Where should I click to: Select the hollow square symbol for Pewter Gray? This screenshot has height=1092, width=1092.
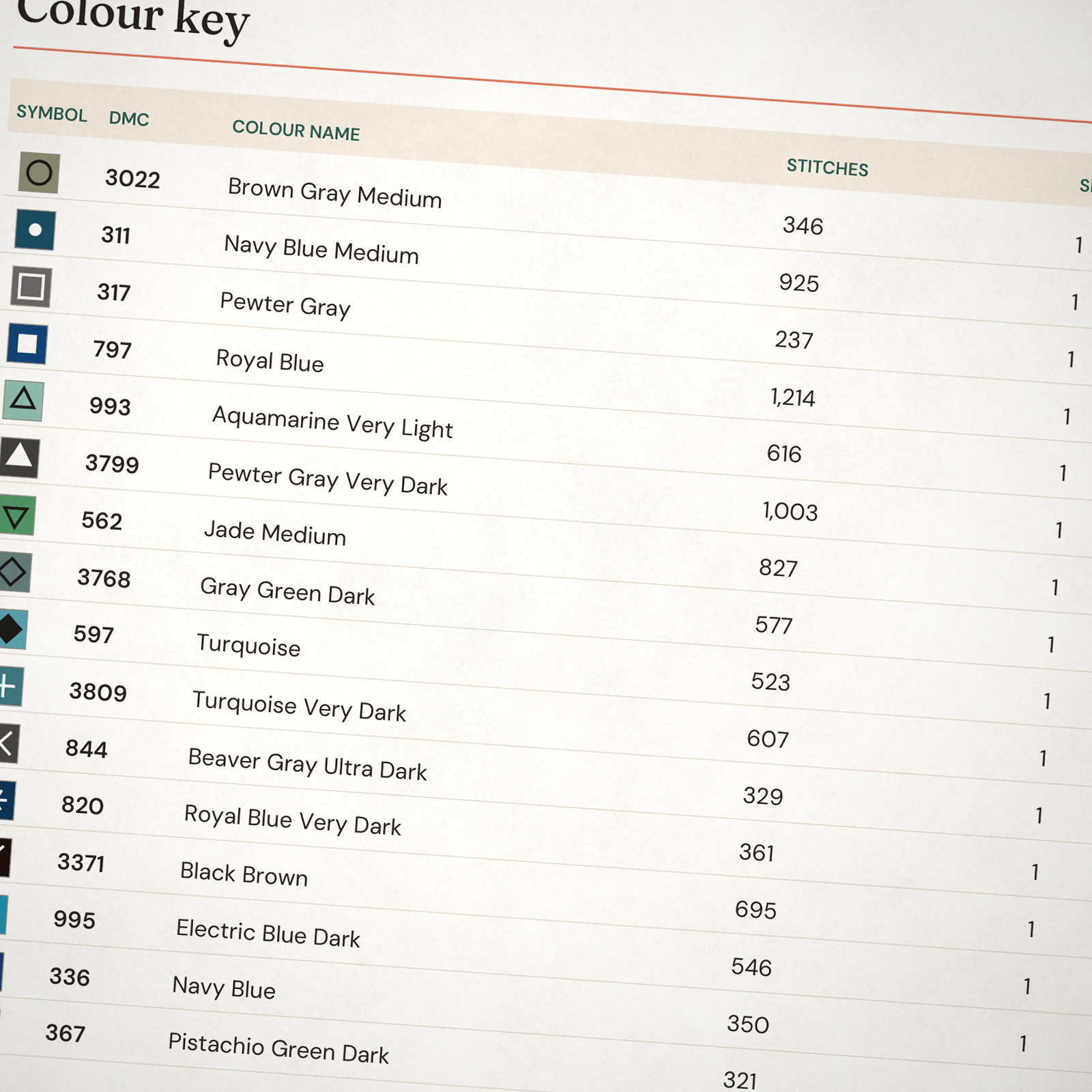(31, 287)
